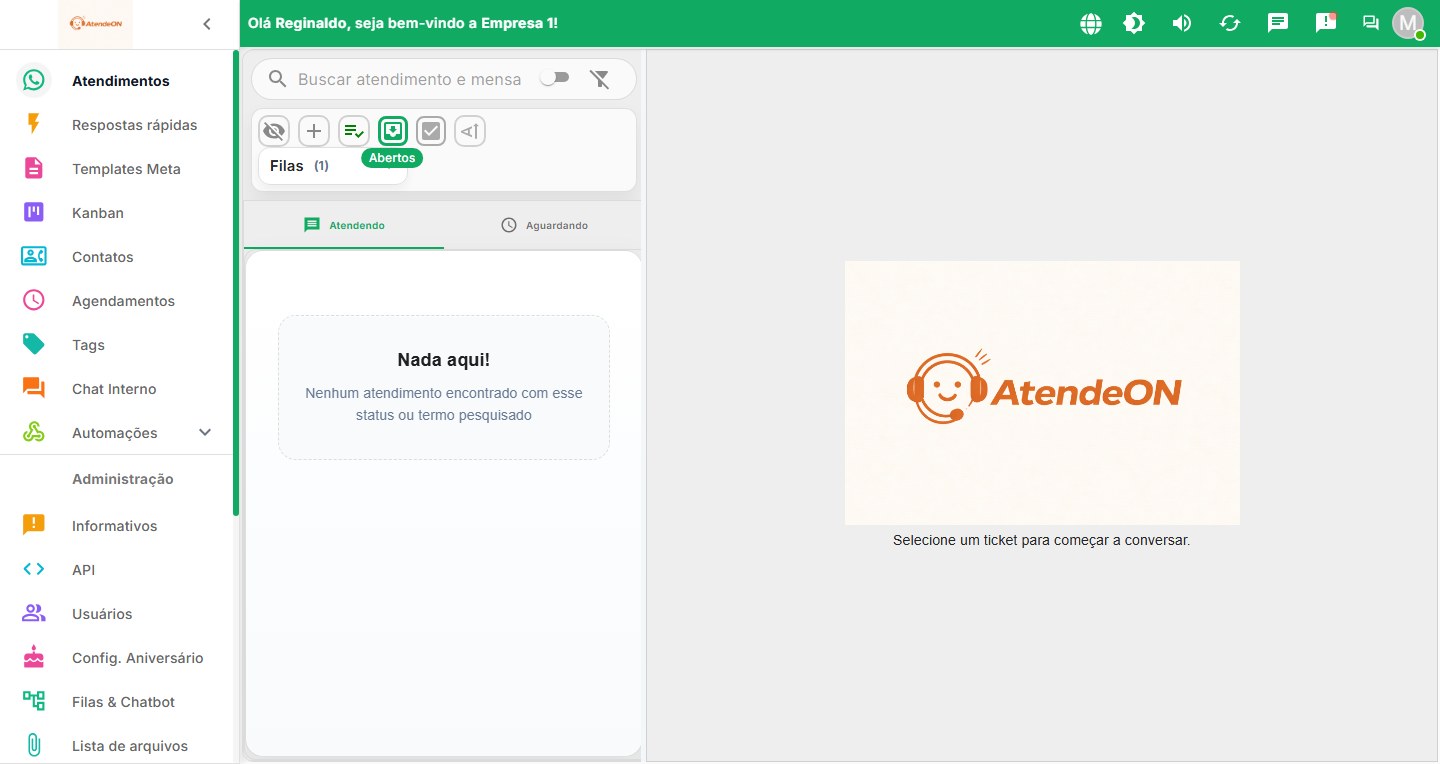Click the search magnifier icon
This screenshot has width=1440, height=764.
(278, 79)
